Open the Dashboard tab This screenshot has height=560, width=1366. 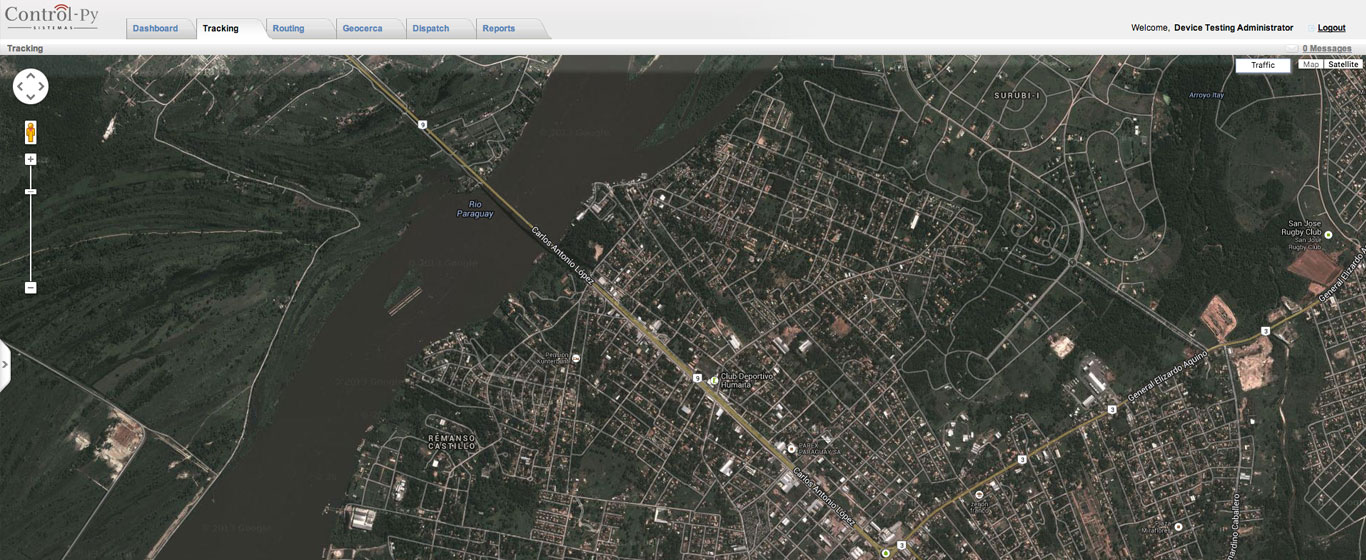[155, 29]
